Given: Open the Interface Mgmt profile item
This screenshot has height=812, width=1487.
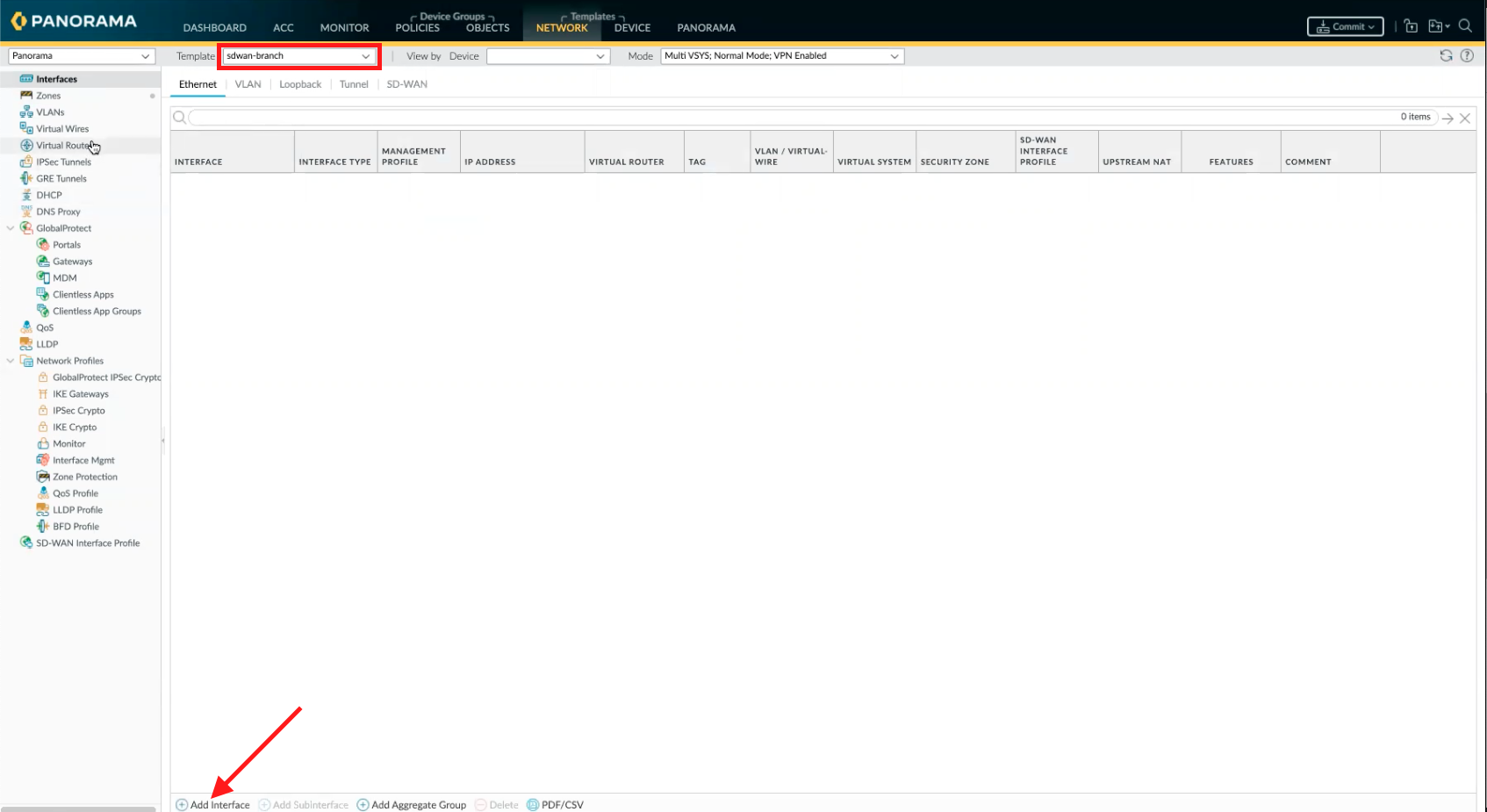Looking at the screenshot, I should coord(83,460).
